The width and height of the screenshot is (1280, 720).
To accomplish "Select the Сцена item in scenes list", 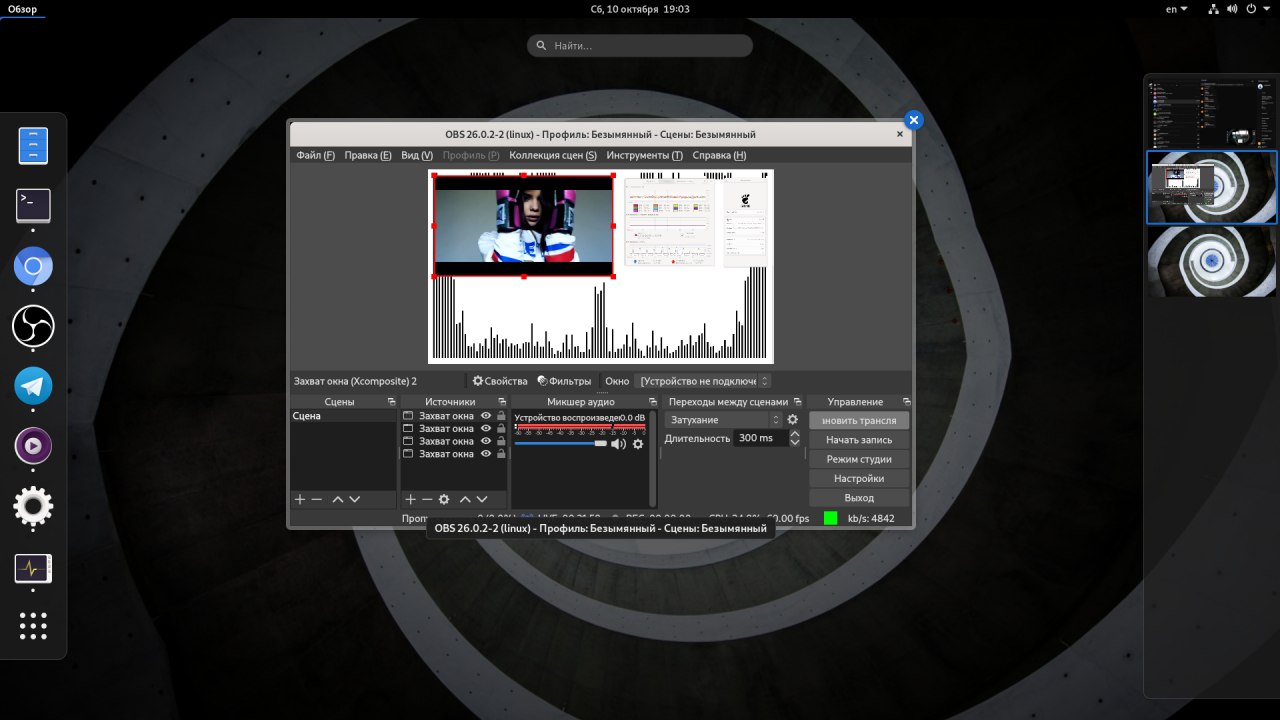I will coord(343,416).
